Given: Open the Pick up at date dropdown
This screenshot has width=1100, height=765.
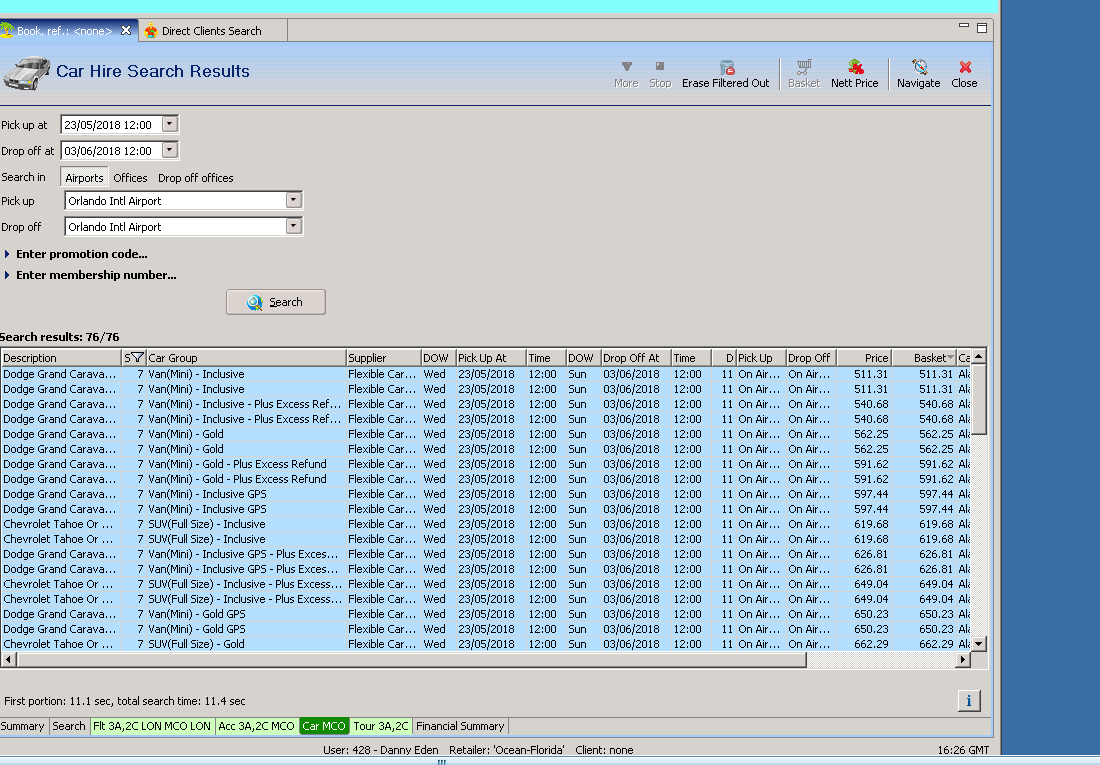Looking at the screenshot, I should coord(169,125).
